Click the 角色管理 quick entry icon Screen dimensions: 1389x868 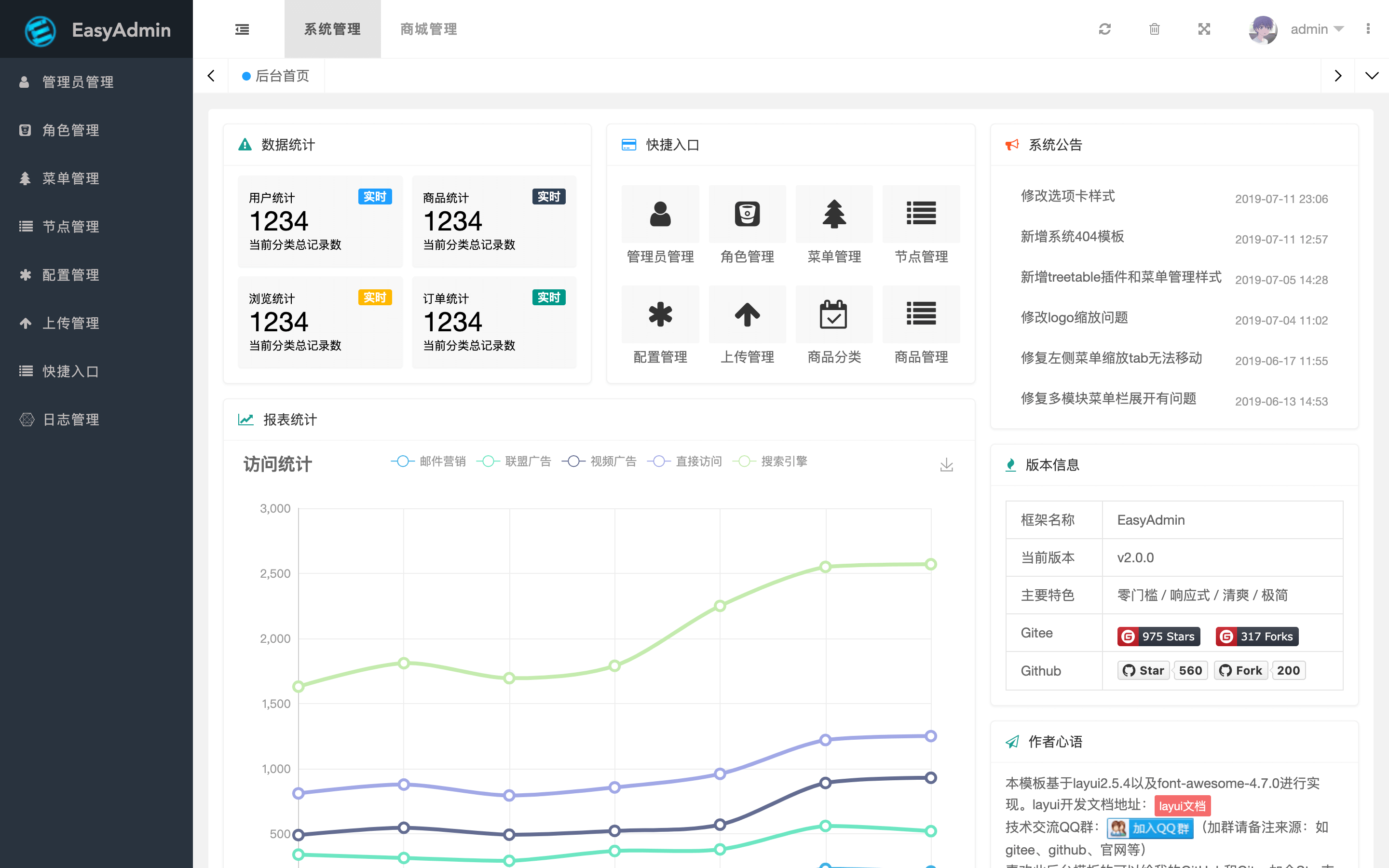(747, 214)
